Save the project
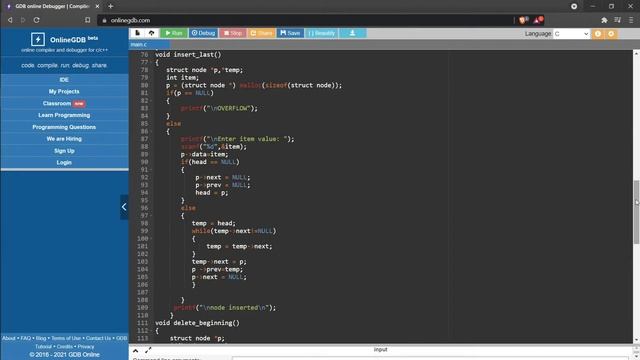Viewport: 640px width, 360px height. [290, 33]
